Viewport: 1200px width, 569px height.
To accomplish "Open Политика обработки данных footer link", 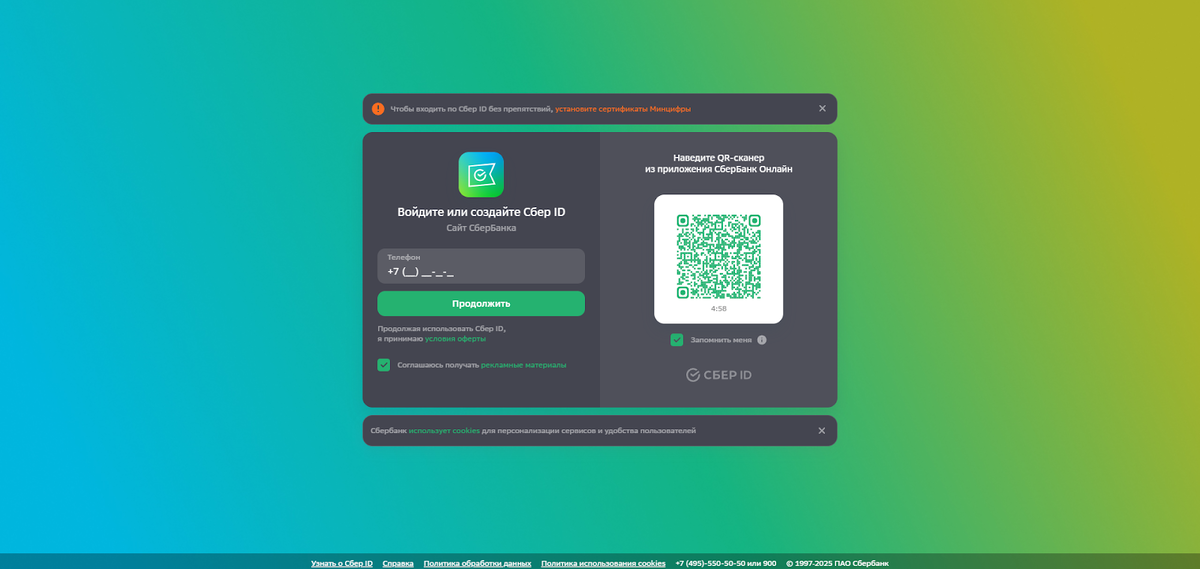I will click(477, 564).
